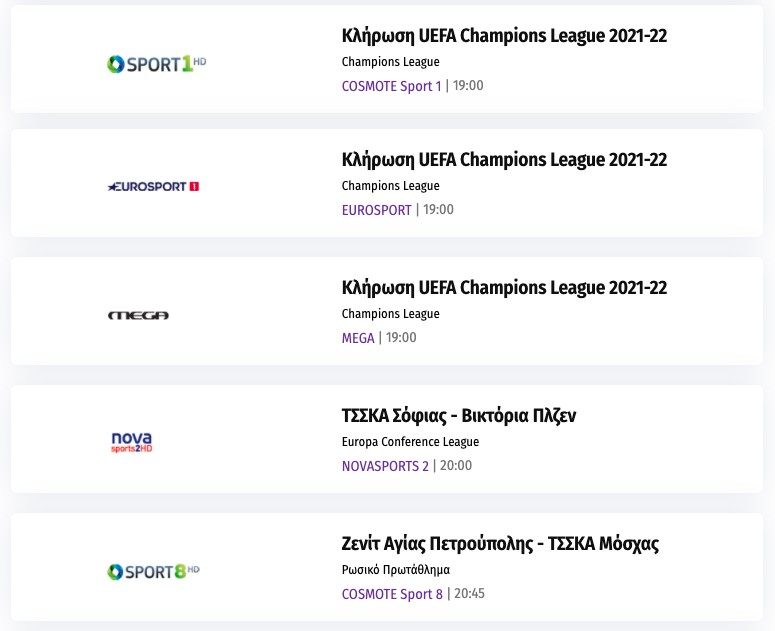
Task: Click the MEGA channel logo image
Action: pyautogui.click(x=138, y=315)
